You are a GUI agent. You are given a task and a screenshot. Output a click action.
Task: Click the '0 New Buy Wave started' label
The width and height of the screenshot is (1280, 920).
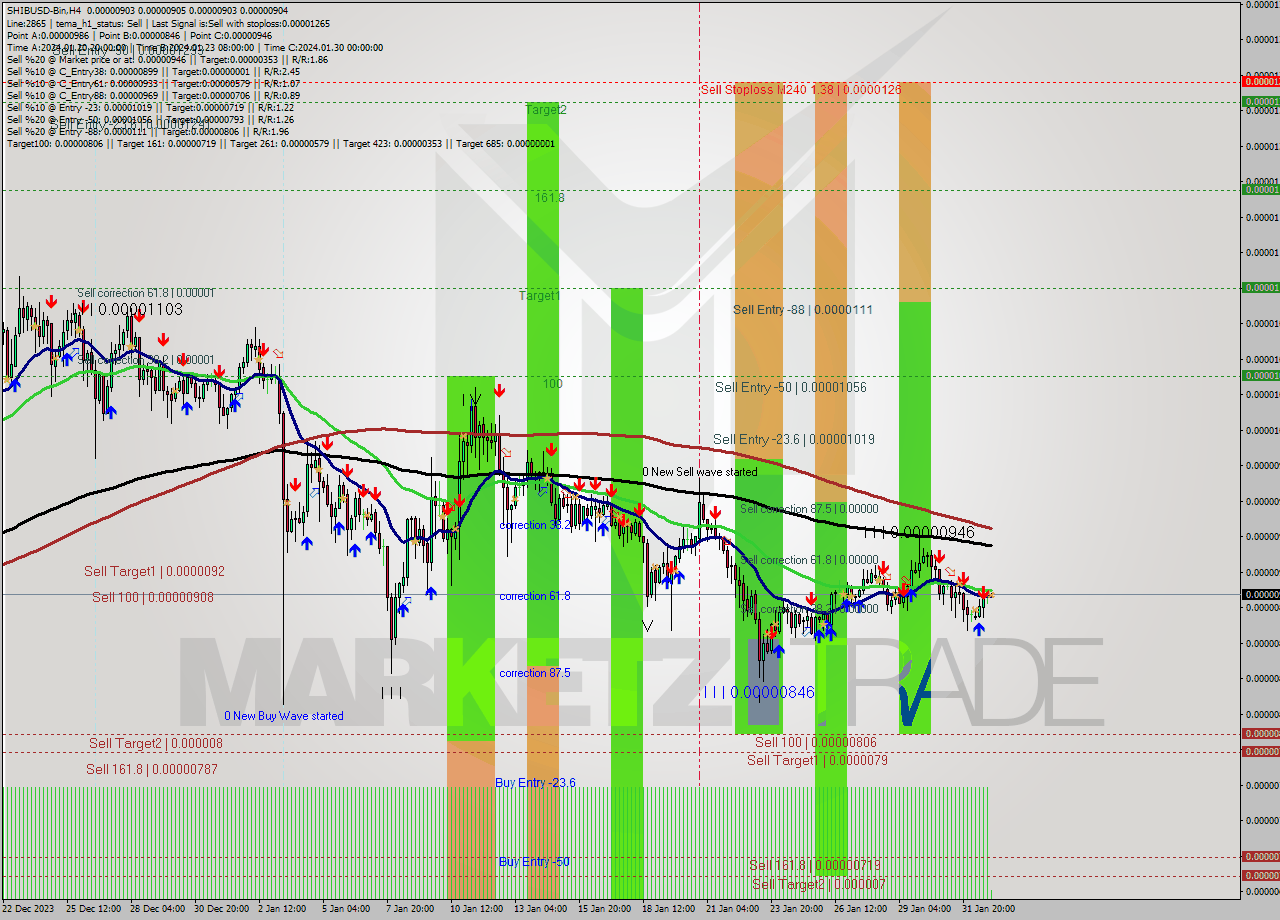pos(284,716)
